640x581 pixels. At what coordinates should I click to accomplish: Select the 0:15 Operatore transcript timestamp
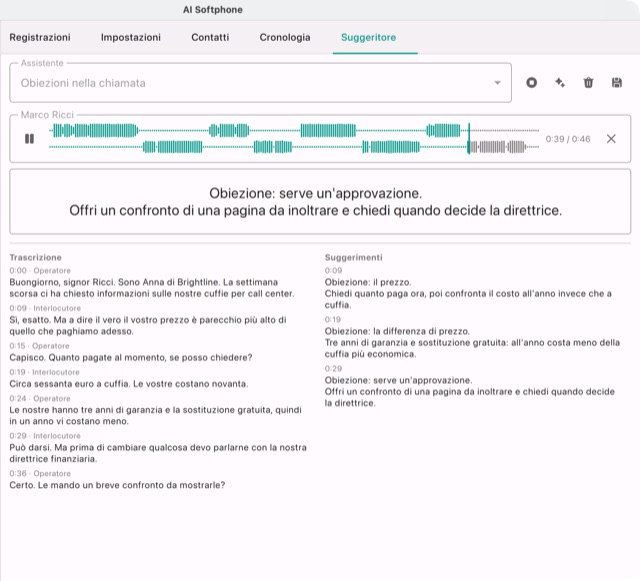point(39,345)
